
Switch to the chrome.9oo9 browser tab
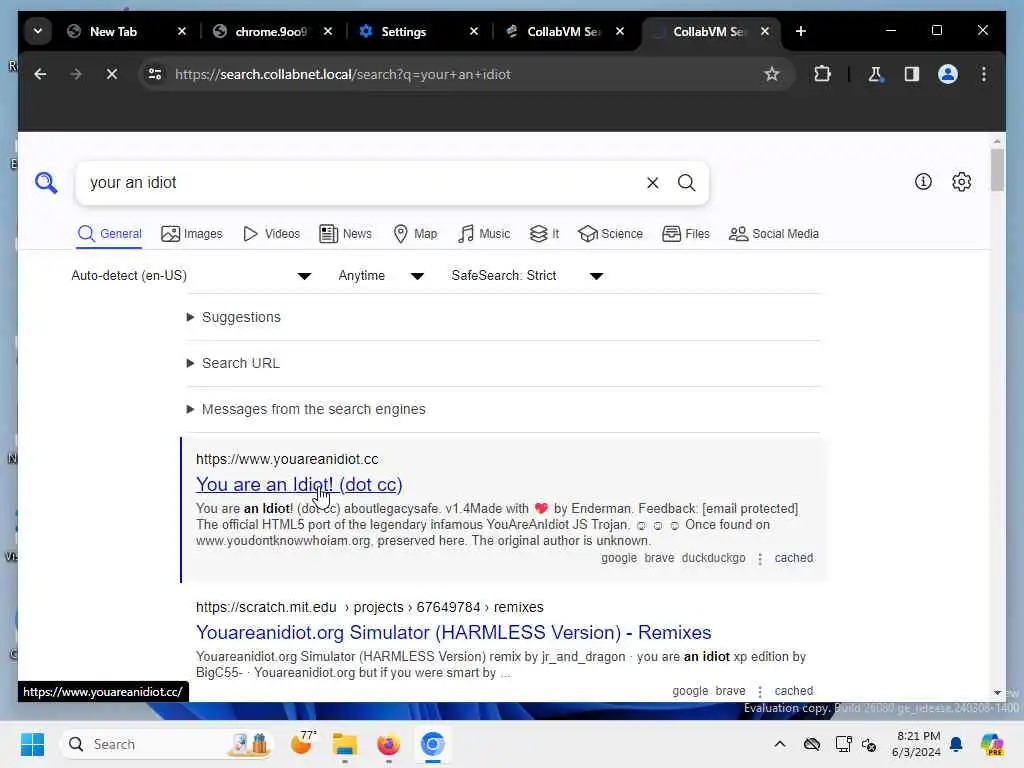272,31
